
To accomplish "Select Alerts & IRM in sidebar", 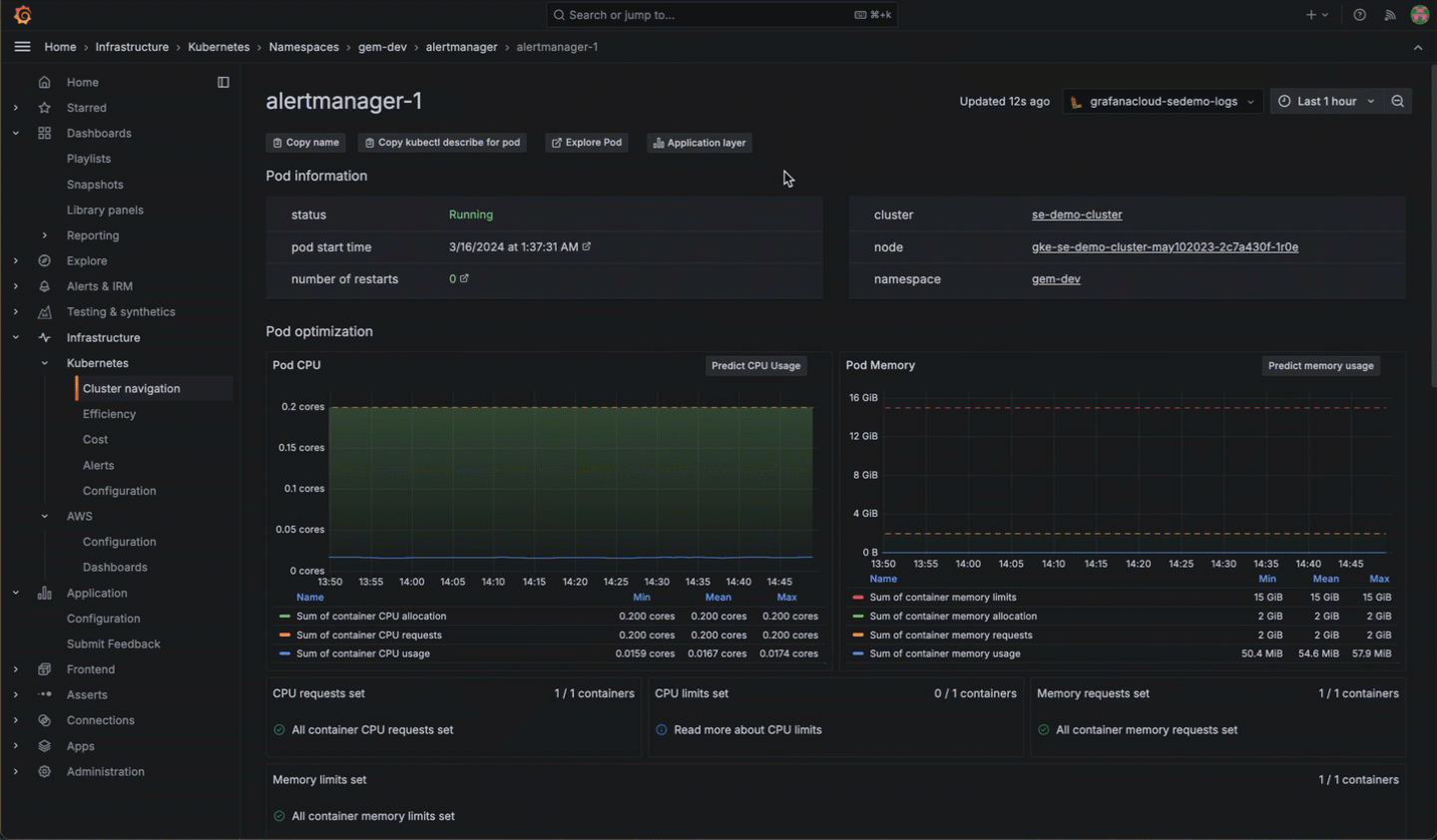I will [99, 286].
